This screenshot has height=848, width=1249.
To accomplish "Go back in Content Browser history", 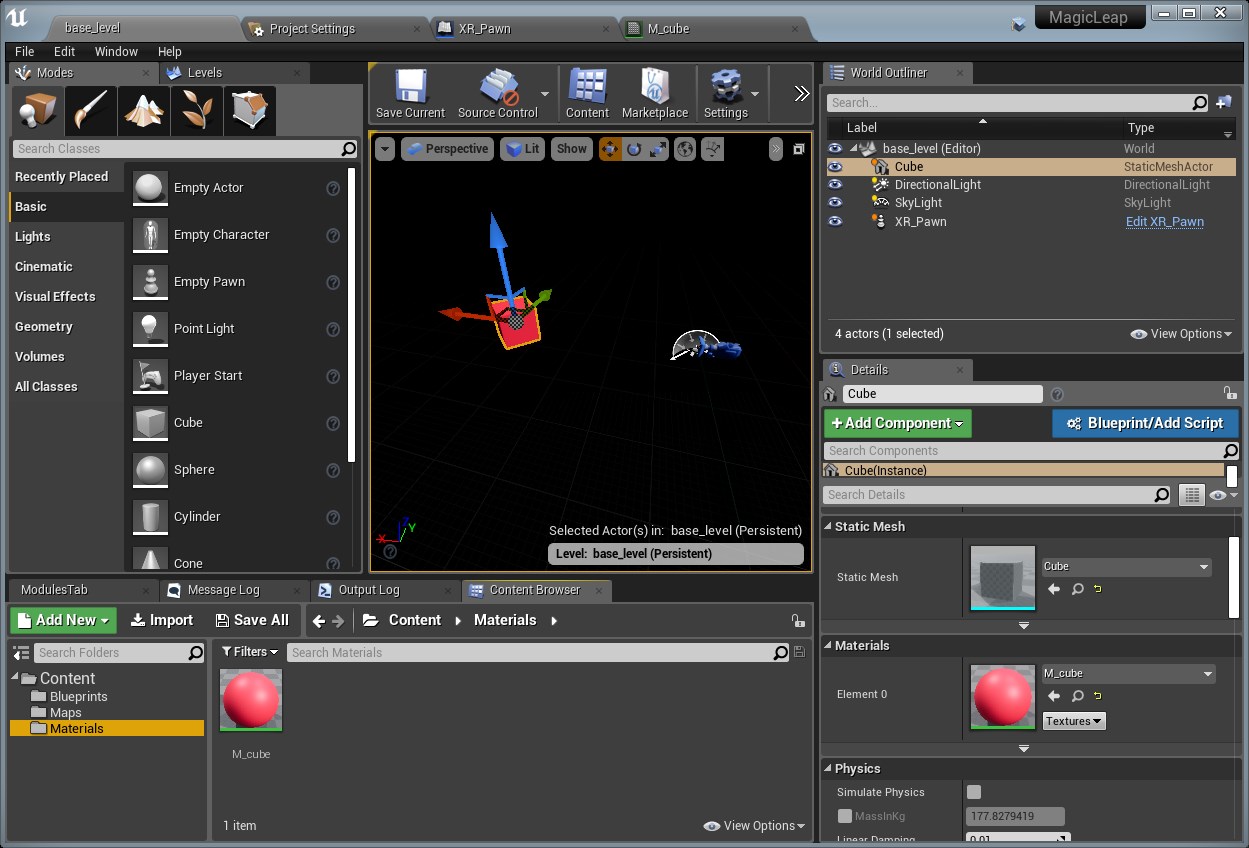I will pyautogui.click(x=319, y=621).
